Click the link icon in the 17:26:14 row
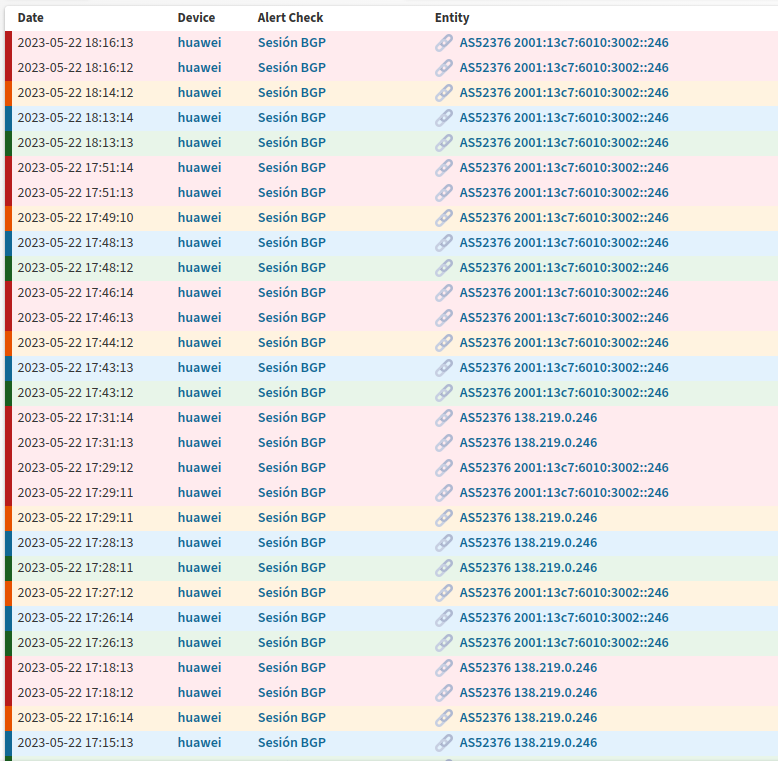 [x=444, y=618]
